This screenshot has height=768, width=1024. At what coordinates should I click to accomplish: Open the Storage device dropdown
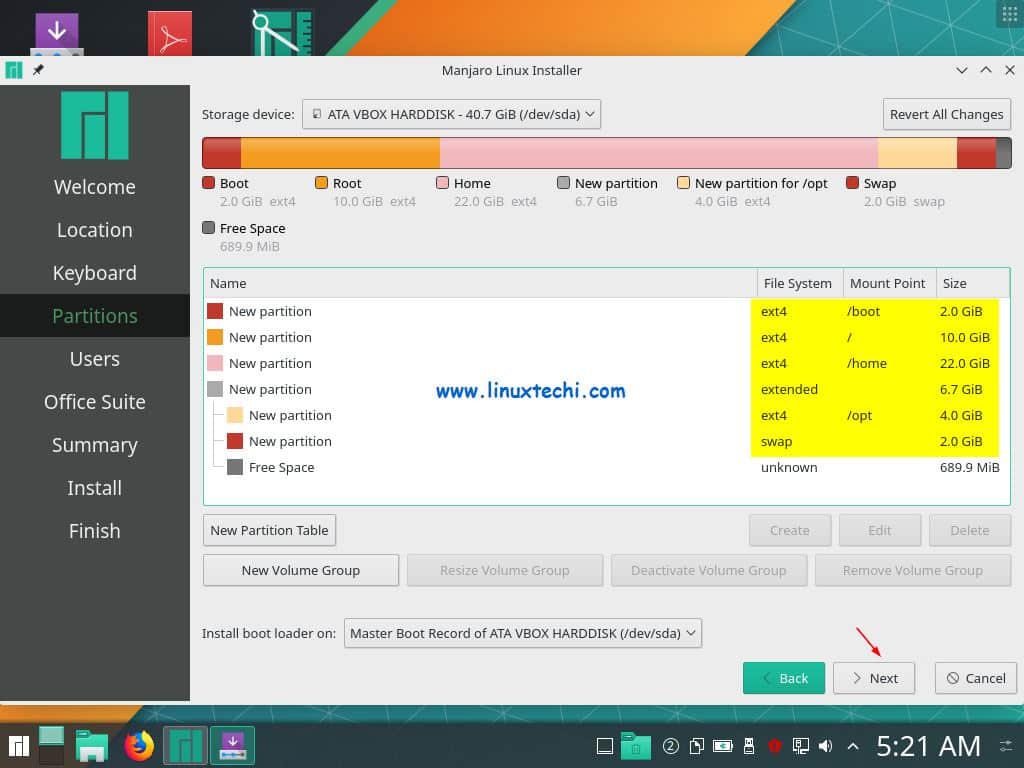[x=451, y=114]
